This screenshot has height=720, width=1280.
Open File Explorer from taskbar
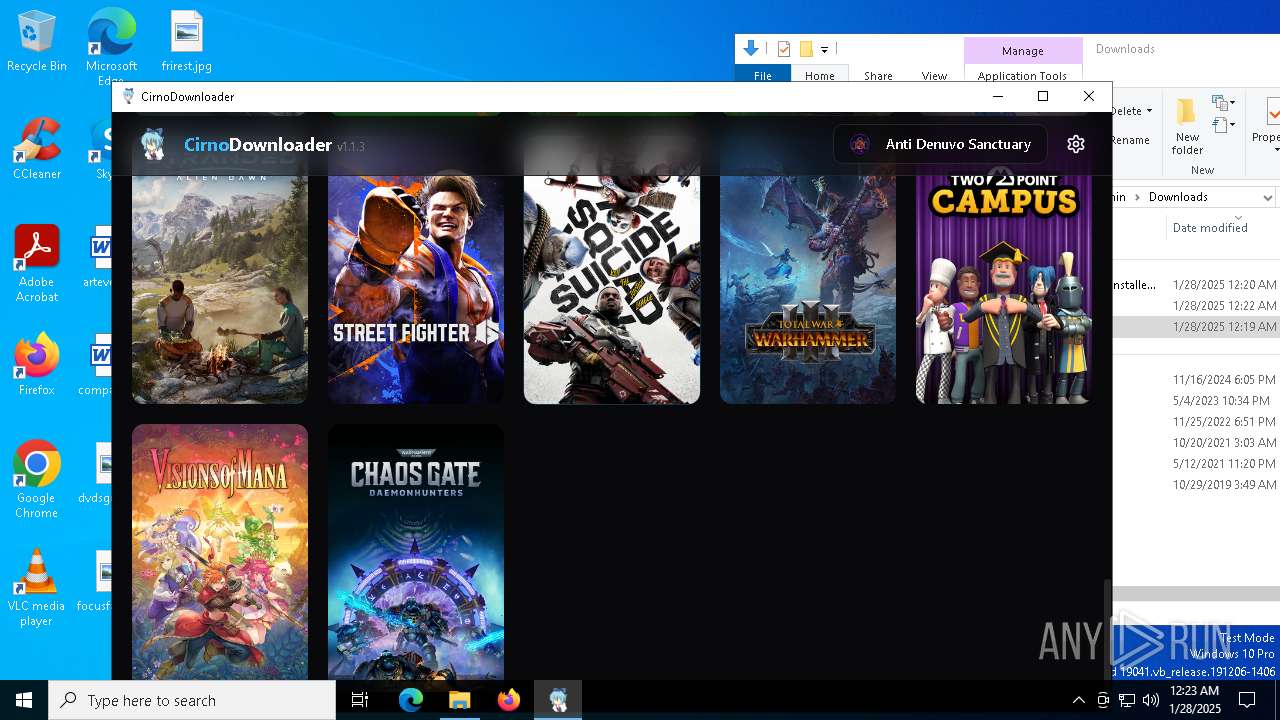click(460, 700)
